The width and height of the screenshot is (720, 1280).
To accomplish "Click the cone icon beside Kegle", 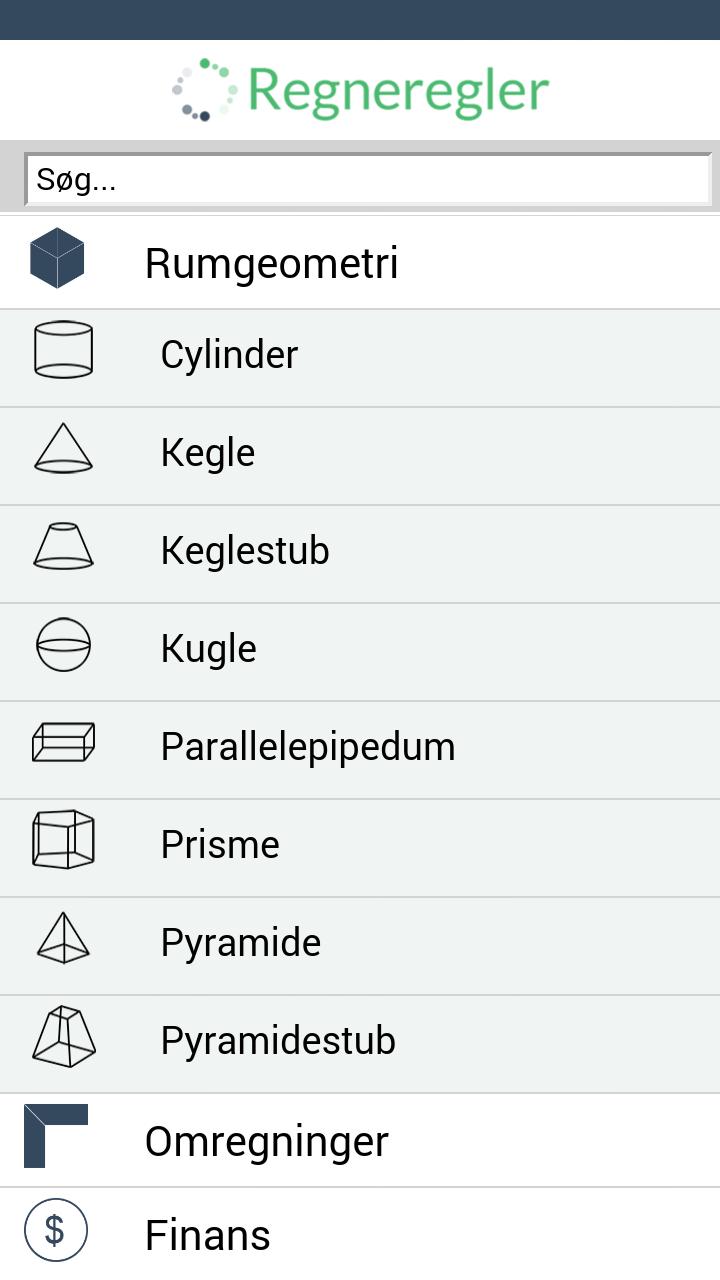I will [x=64, y=448].
